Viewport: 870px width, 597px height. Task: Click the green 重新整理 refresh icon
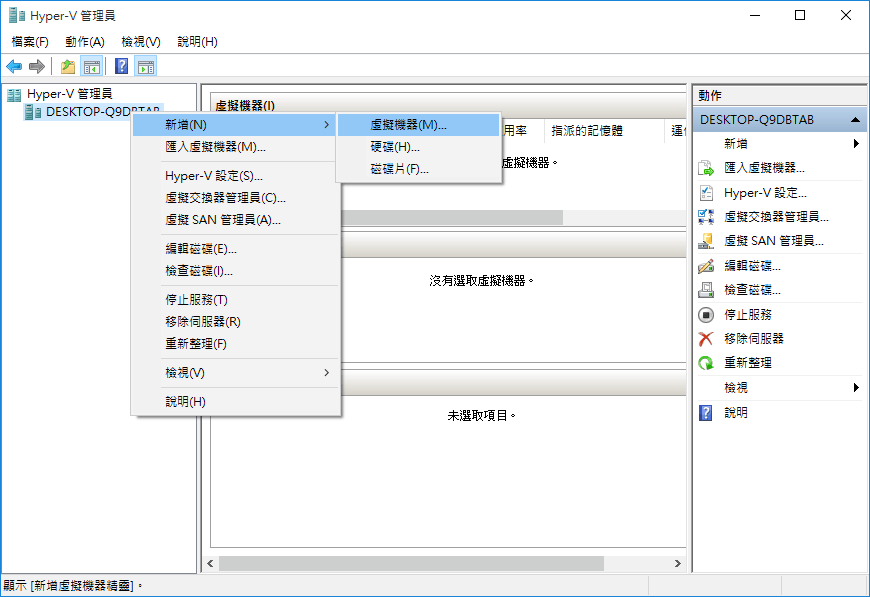(x=706, y=363)
